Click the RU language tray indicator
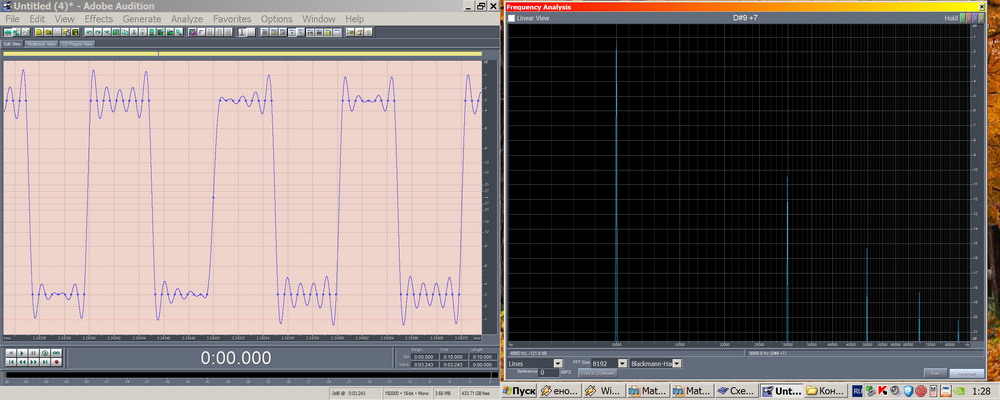The width and height of the screenshot is (1000, 400). (857, 391)
